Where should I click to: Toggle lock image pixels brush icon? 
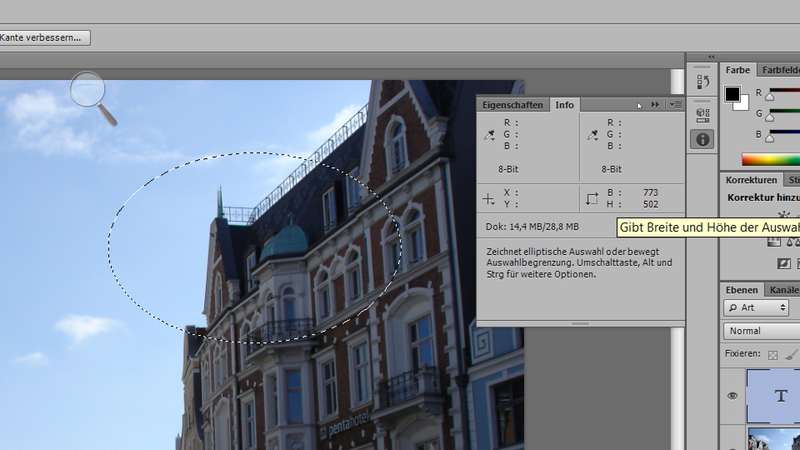click(x=791, y=354)
